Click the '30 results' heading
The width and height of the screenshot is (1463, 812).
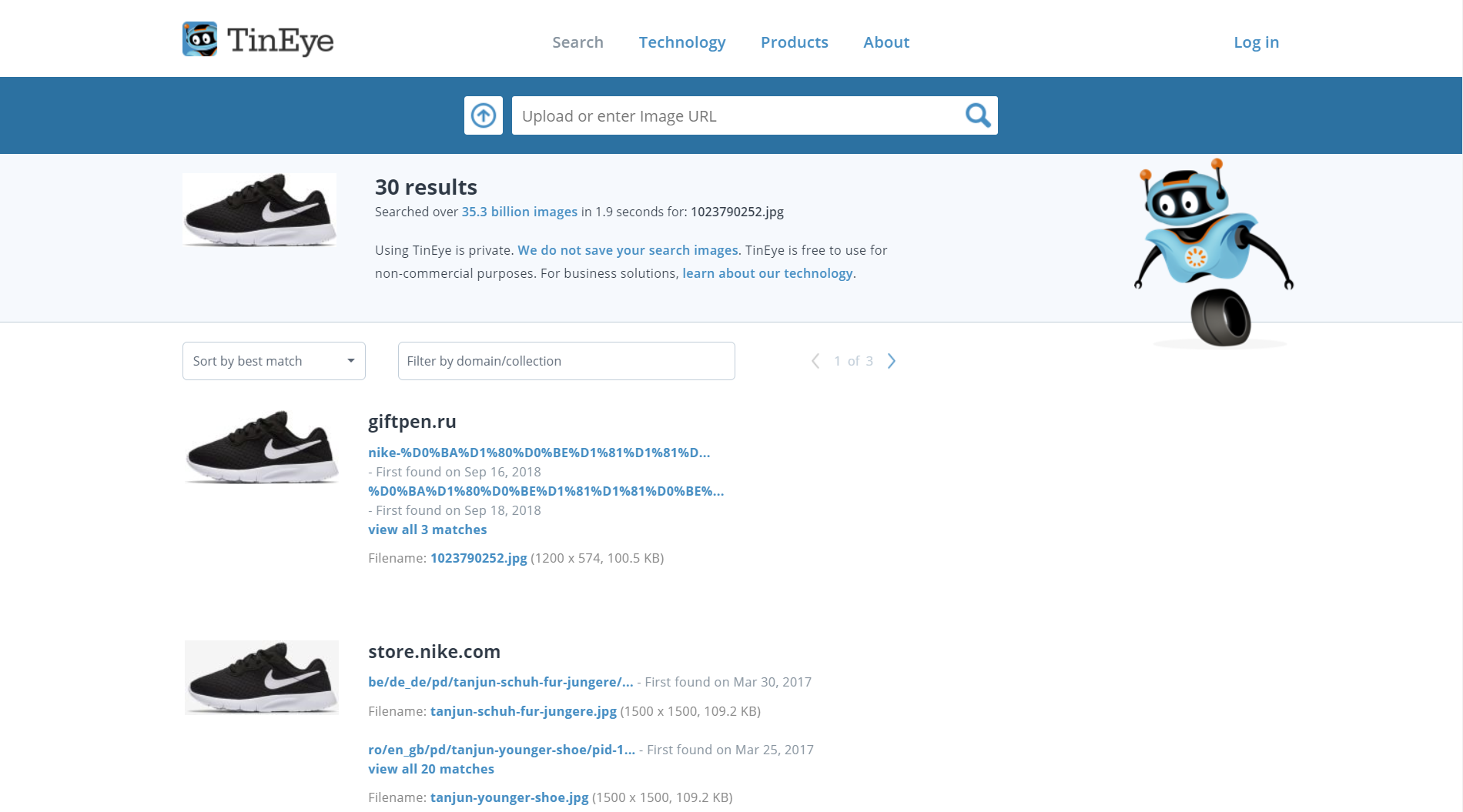(426, 187)
